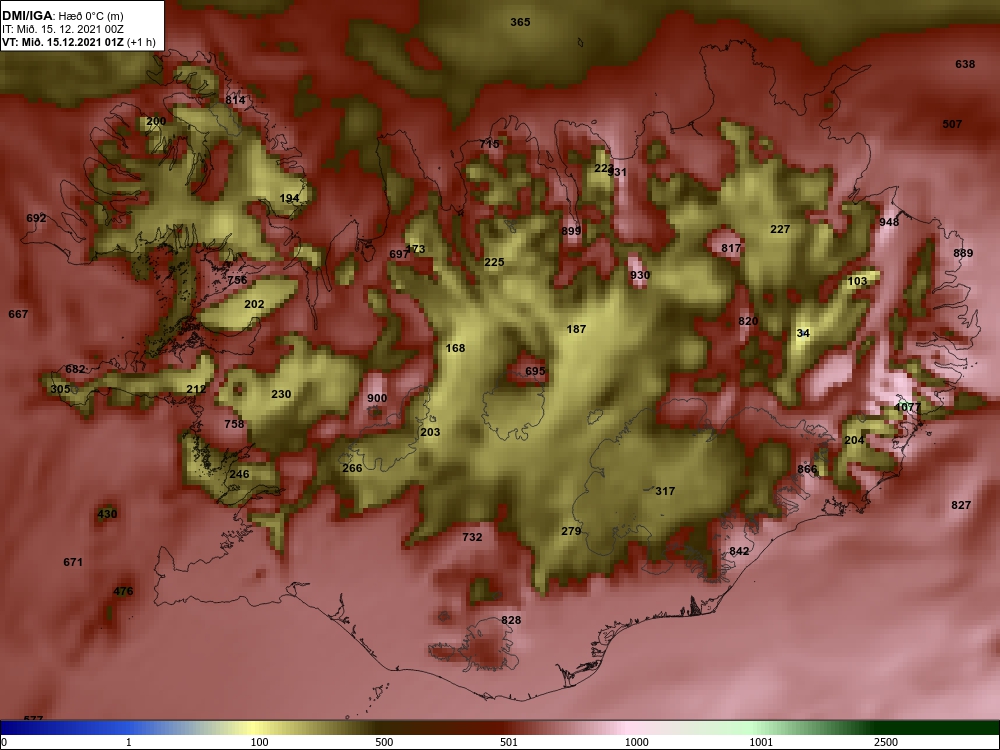The height and width of the screenshot is (750, 1000).
Task: Click the 'VT: Mið. 15.12.2021 01Z (+1 h)' line
Action: point(78,42)
